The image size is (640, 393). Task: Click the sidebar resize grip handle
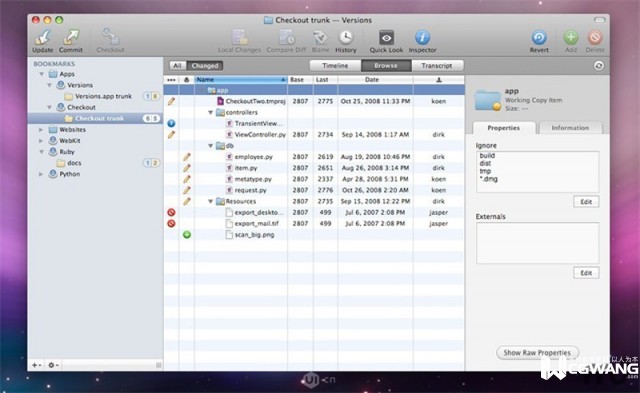coord(158,365)
